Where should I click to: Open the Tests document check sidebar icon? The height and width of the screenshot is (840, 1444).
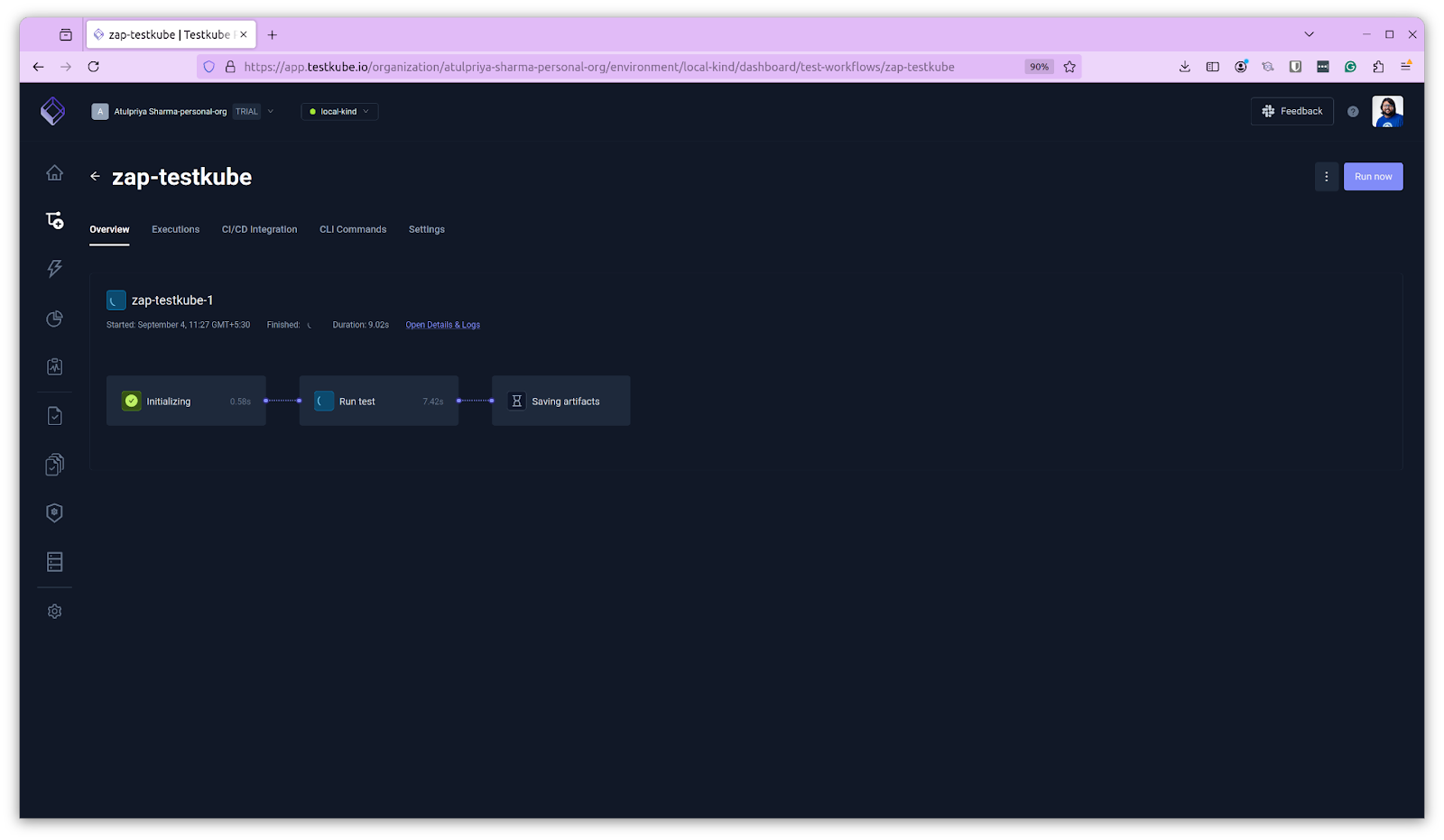55,416
